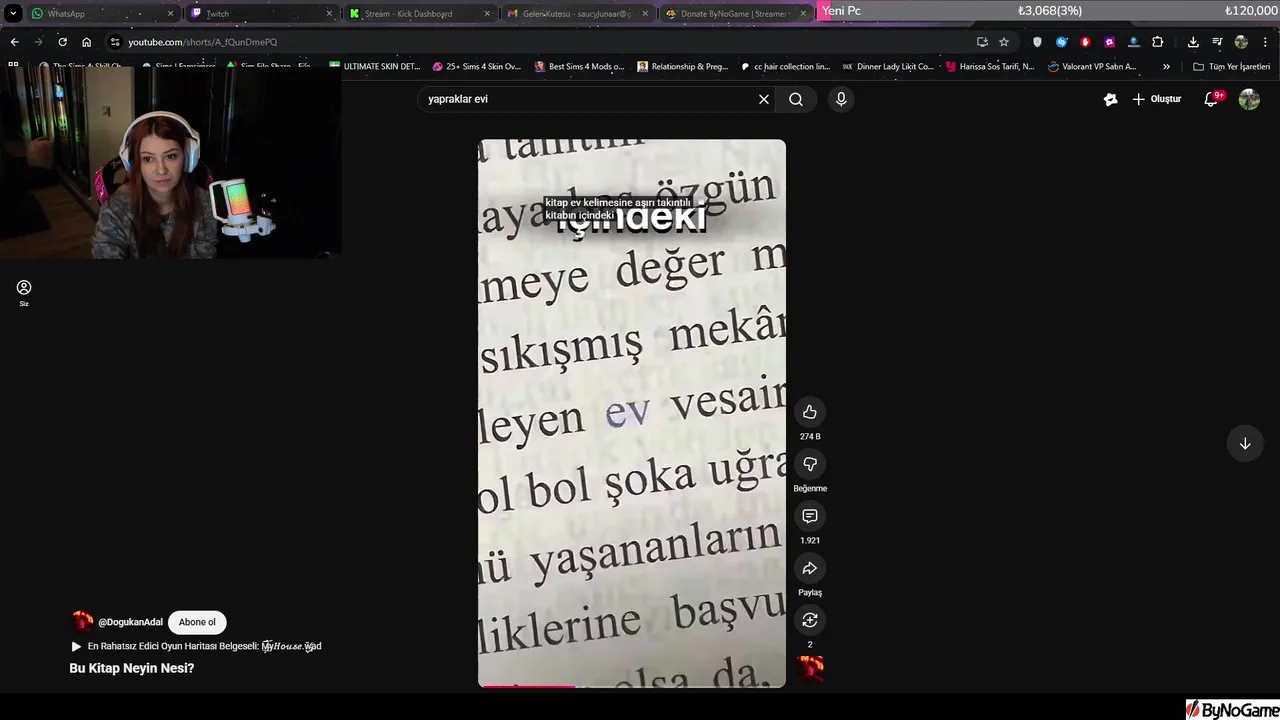1280x720 pixels.
Task: Open the sound thumbnail below the remix icon
Action: [810, 669]
